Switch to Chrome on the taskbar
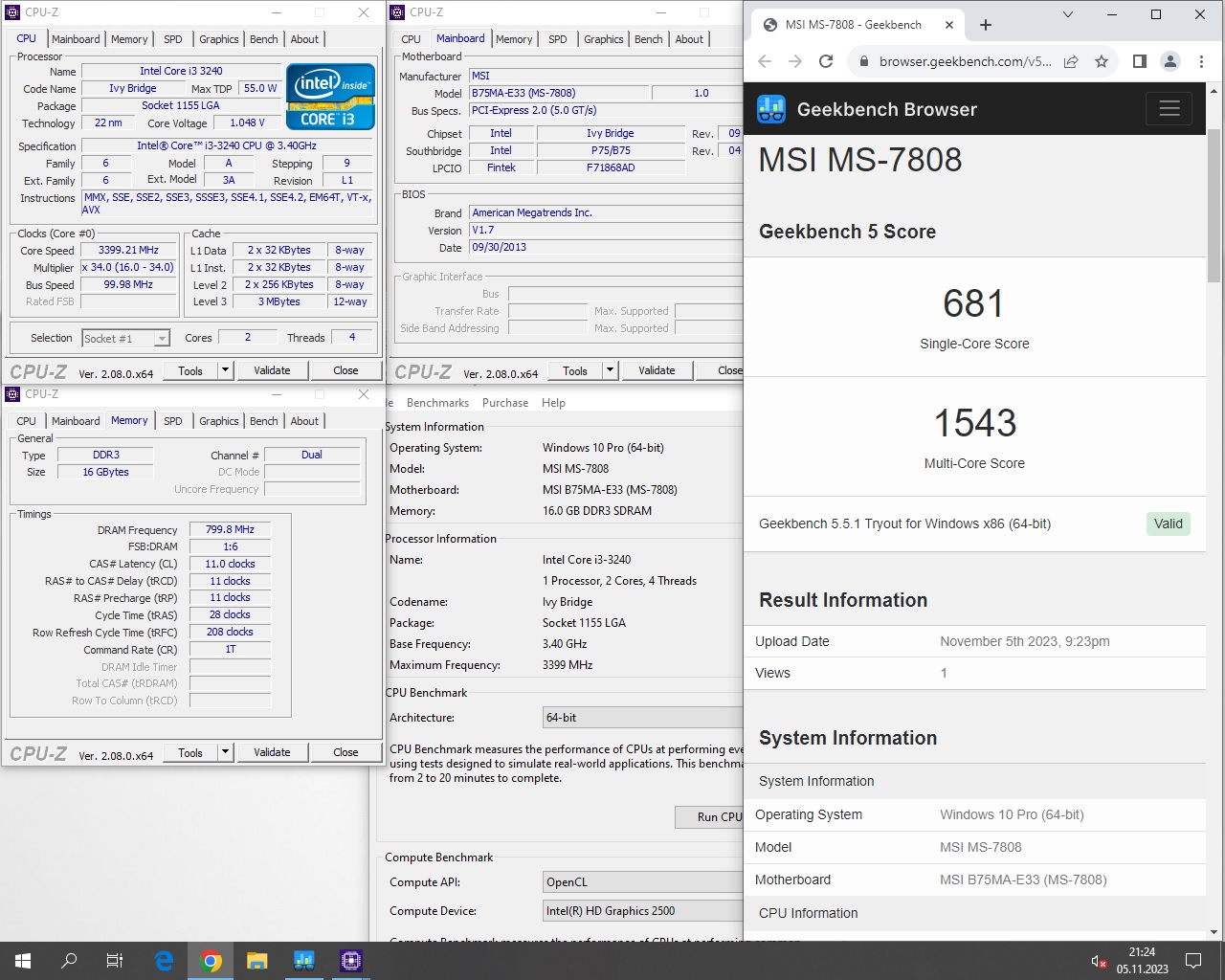1225x980 pixels. point(211,961)
